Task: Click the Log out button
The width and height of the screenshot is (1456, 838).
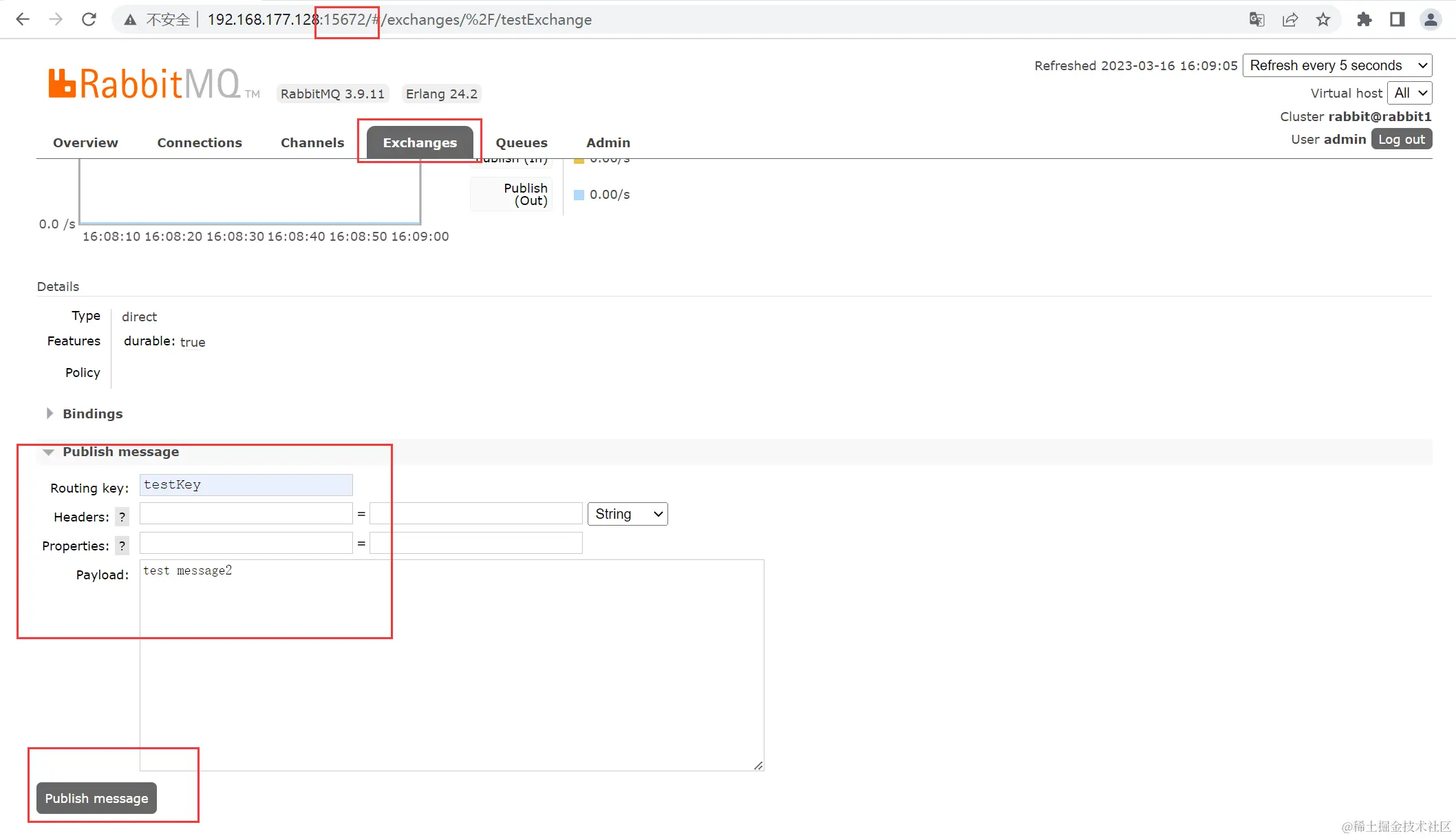Action: 1401,139
